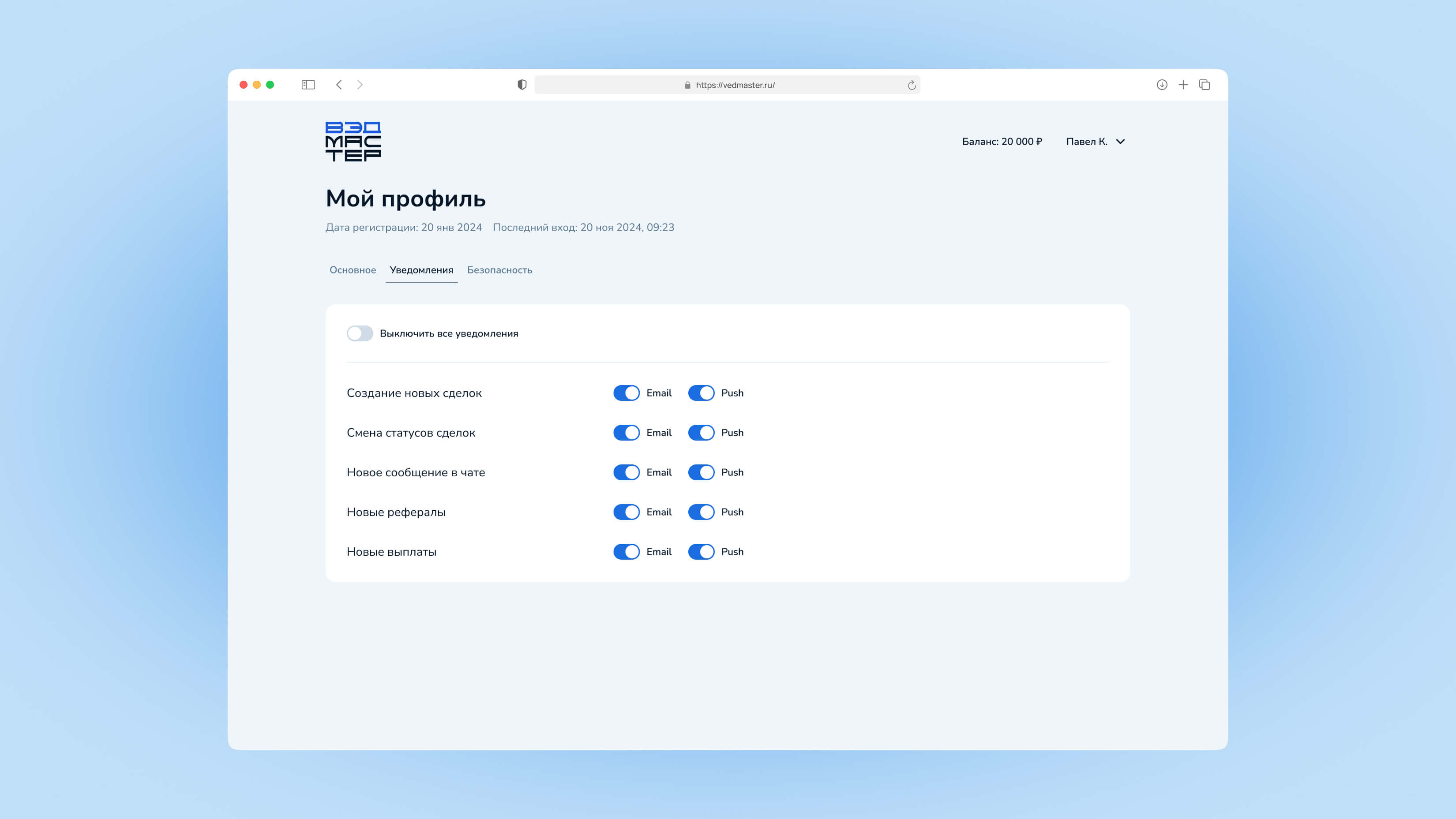This screenshot has height=819, width=1456.
Task: Click the ВЭД Мастер logo
Action: coord(353,141)
